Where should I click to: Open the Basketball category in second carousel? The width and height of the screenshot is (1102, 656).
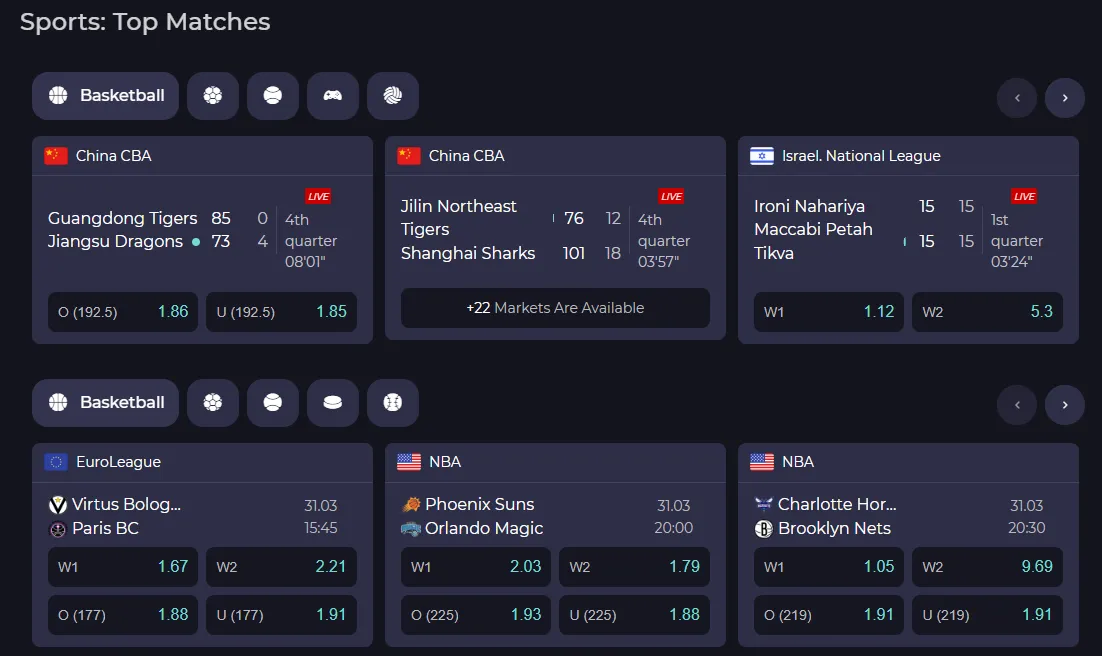coord(105,402)
